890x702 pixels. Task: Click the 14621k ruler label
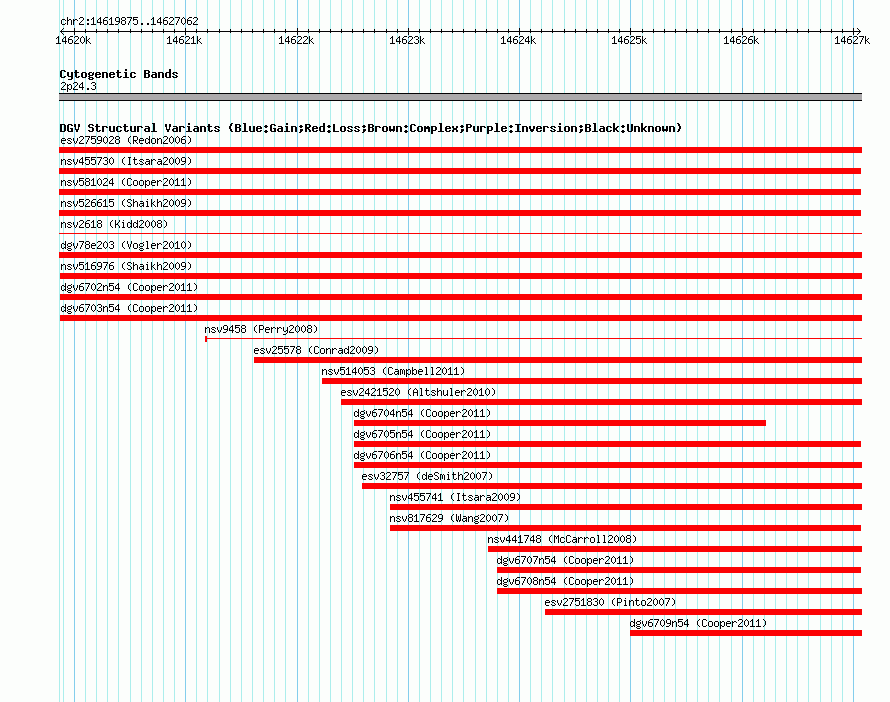coord(184,40)
